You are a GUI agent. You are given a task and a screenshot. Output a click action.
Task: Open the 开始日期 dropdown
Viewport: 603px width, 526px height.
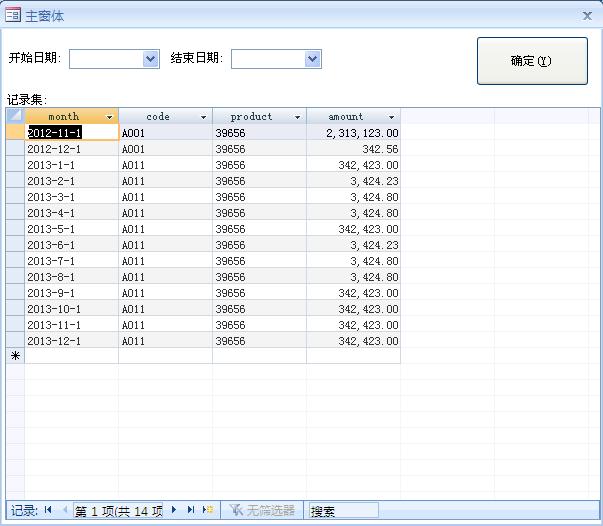(151, 59)
